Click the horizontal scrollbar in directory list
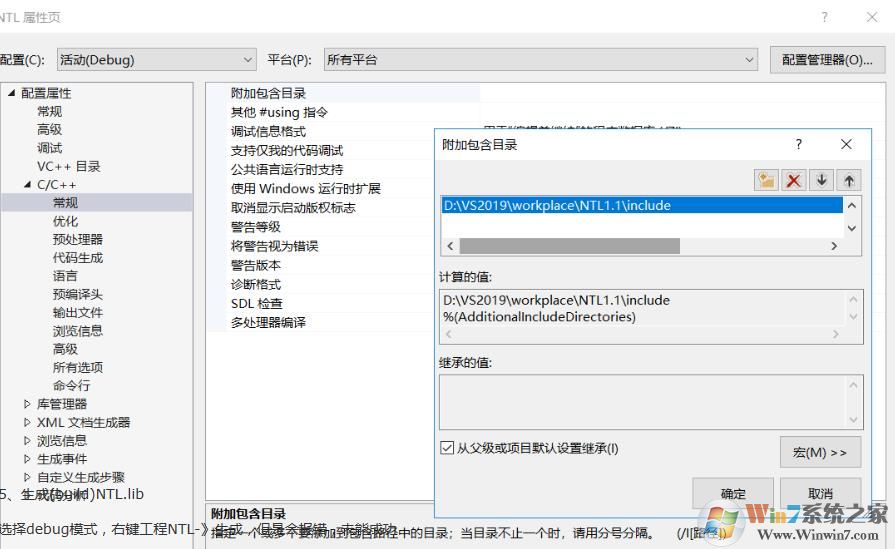895x549 pixels. point(570,246)
